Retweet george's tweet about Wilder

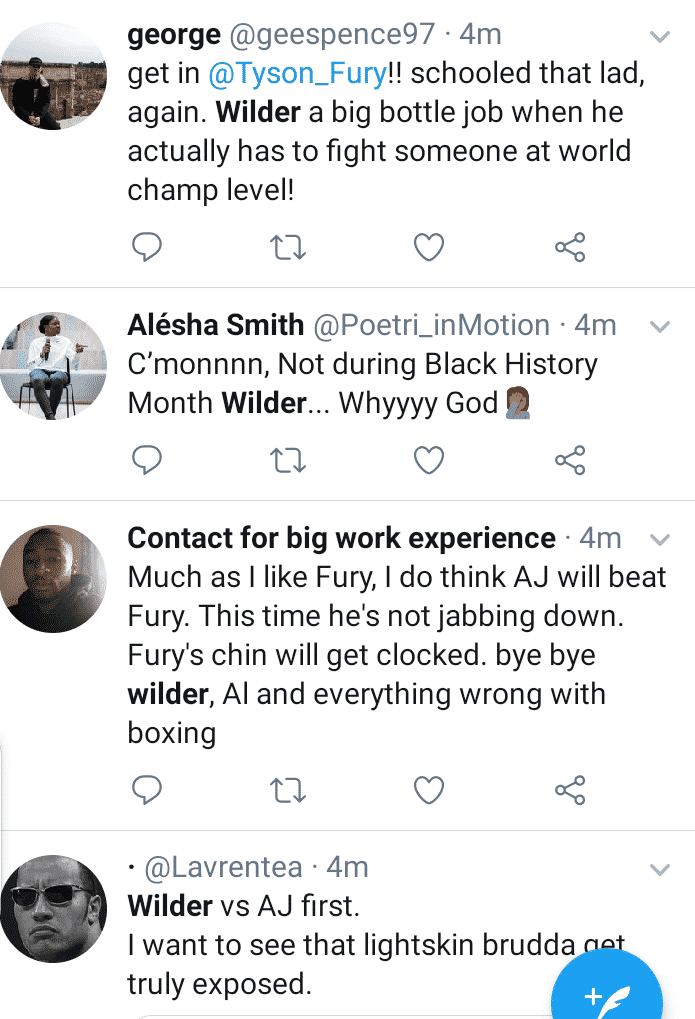pos(288,247)
